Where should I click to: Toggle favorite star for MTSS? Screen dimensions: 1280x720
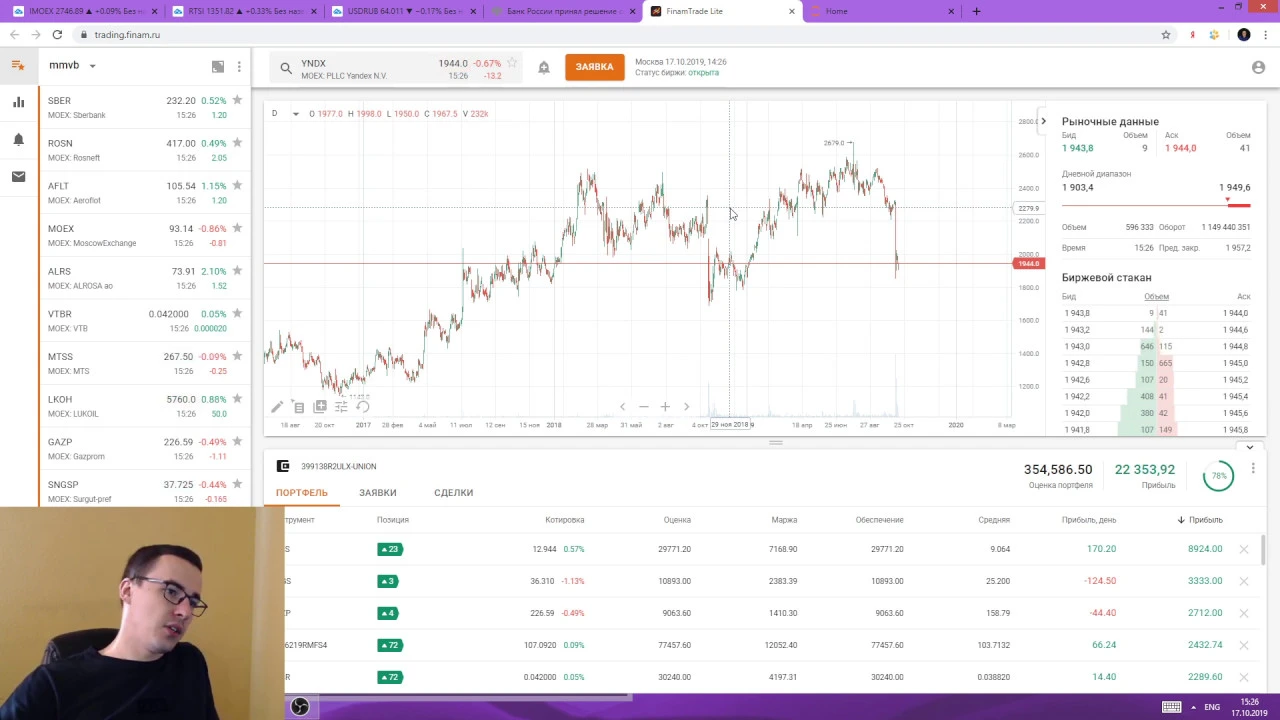(237, 356)
